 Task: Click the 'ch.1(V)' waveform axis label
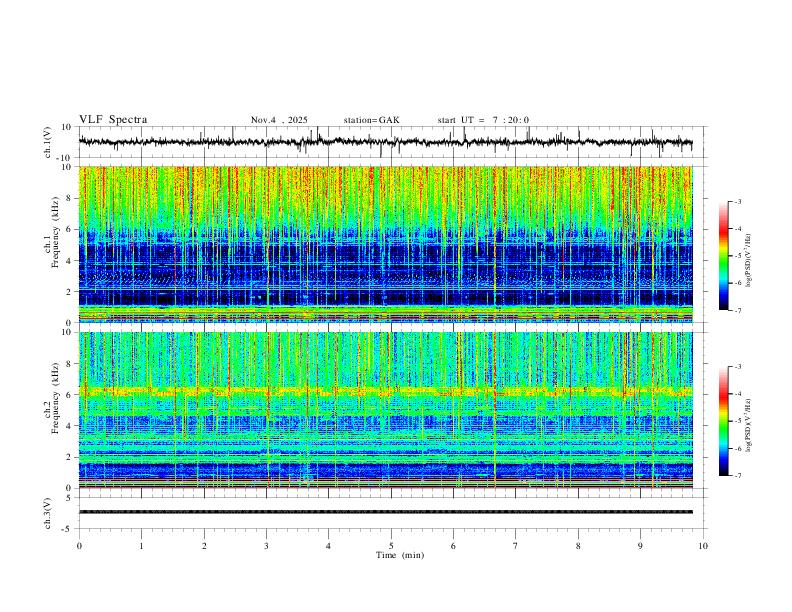coord(48,142)
